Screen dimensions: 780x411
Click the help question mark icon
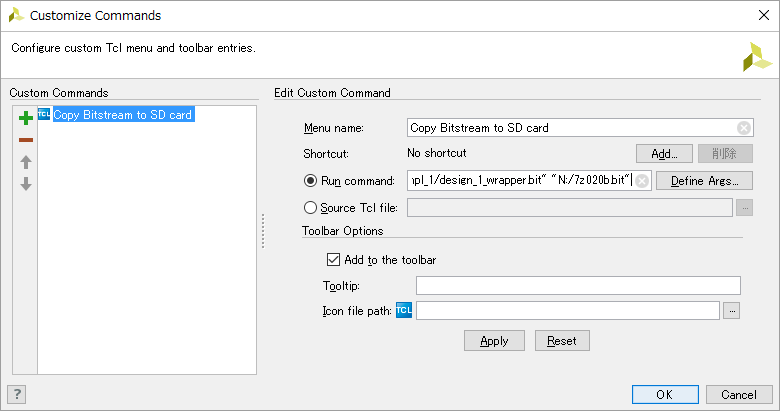[16, 394]
